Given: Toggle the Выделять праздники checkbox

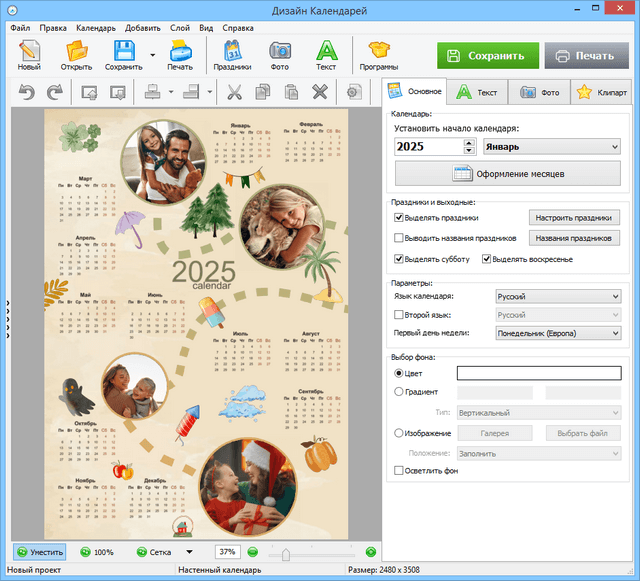Looking at the screenshot, I should click(x=399, y=217).
